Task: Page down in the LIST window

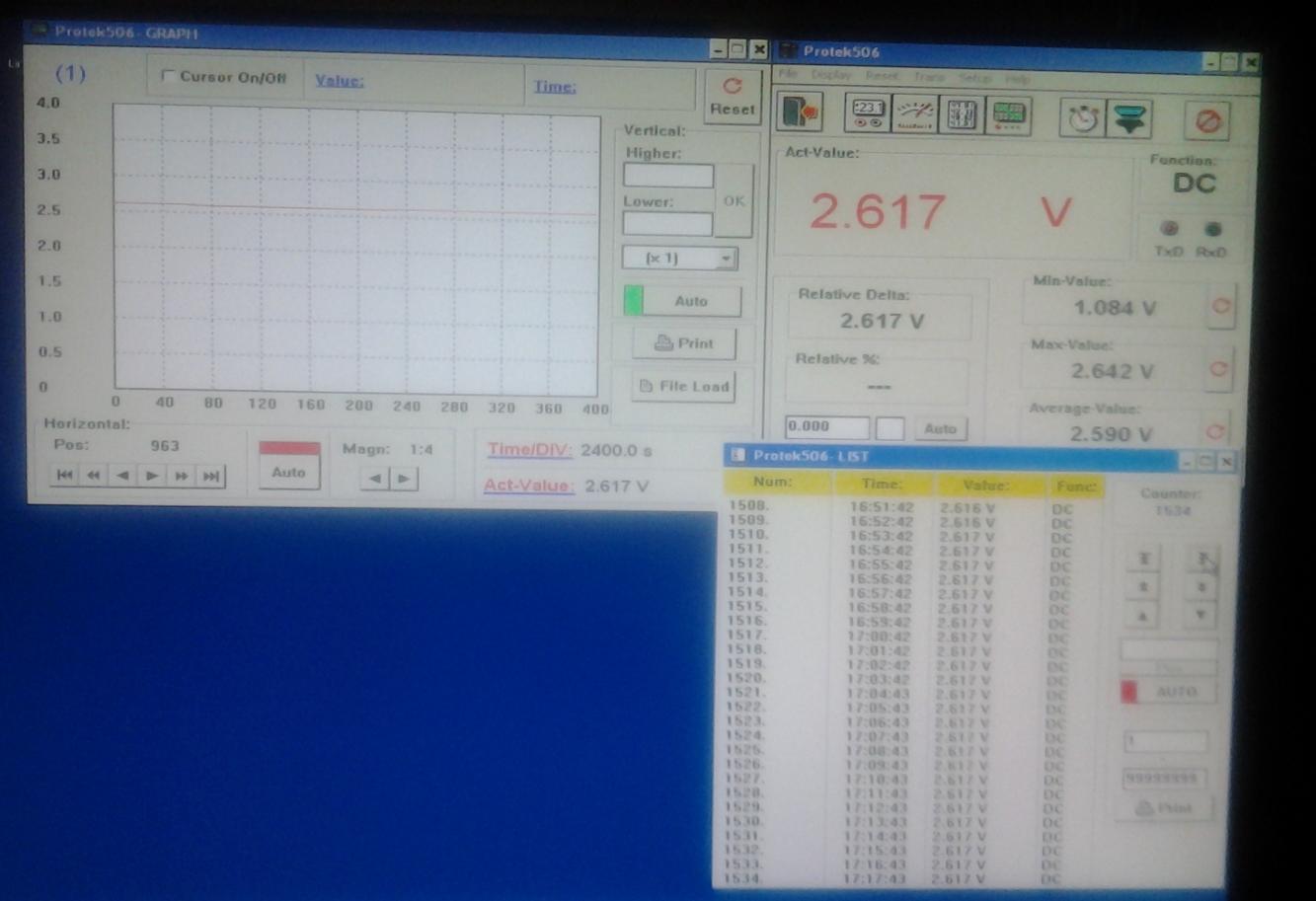Action: point(1201,587)
